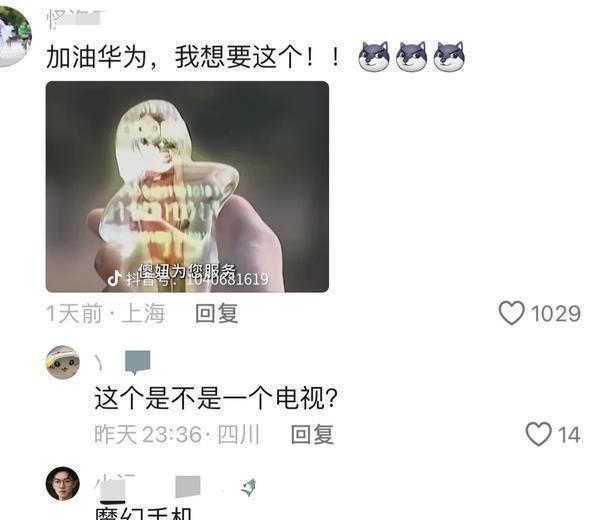
Task: Open the top commenter's avatar
Action: (14, 37)
